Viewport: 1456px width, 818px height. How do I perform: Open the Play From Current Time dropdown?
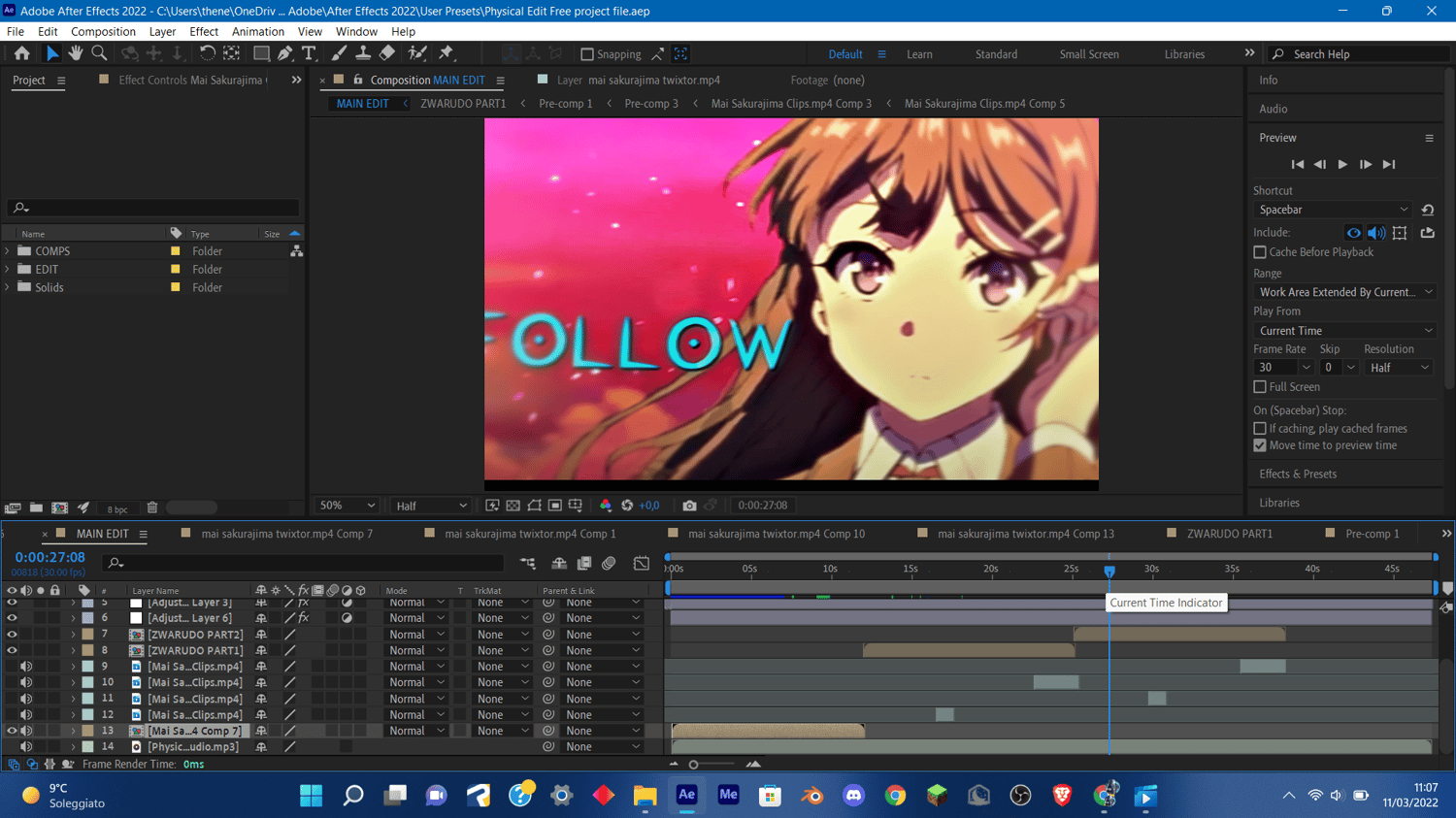coord(1344,331)
